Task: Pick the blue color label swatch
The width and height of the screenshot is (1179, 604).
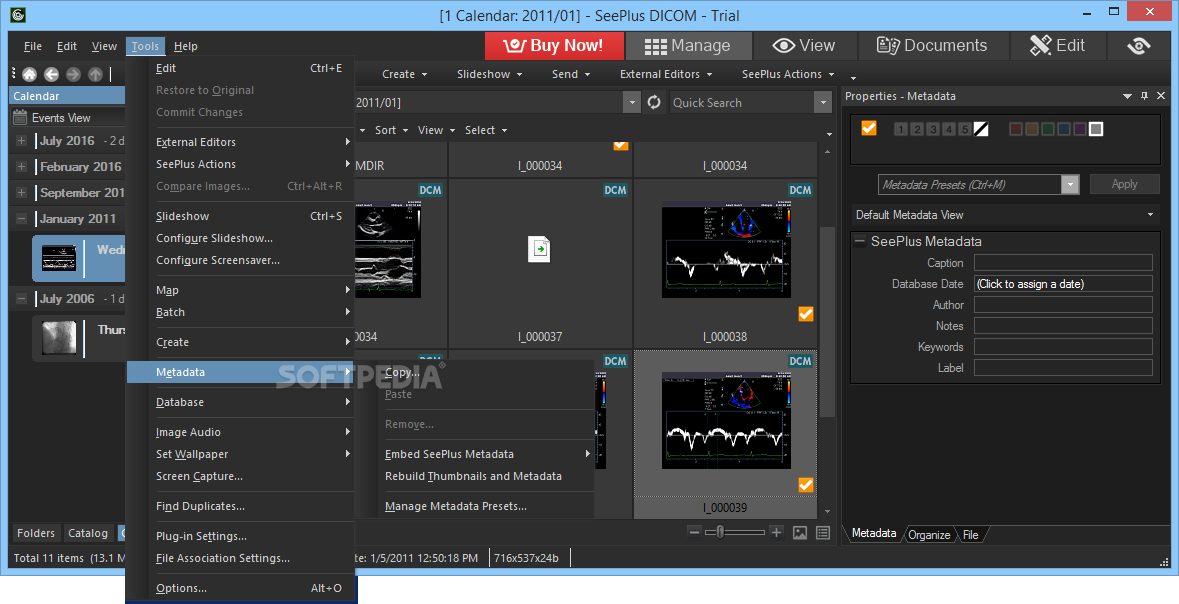Action: point(1064,129)
